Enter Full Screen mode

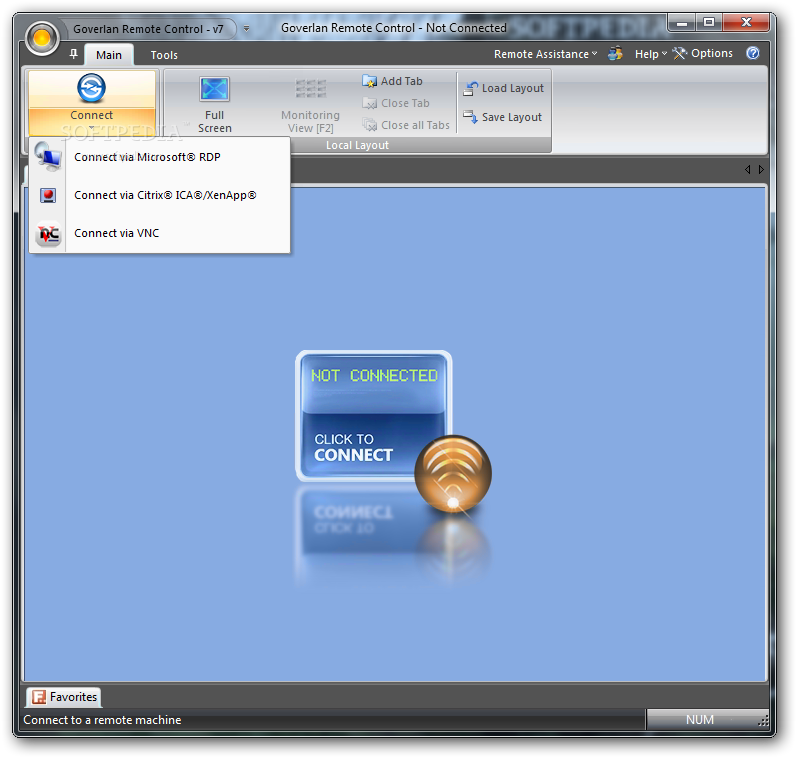(214, 105)
